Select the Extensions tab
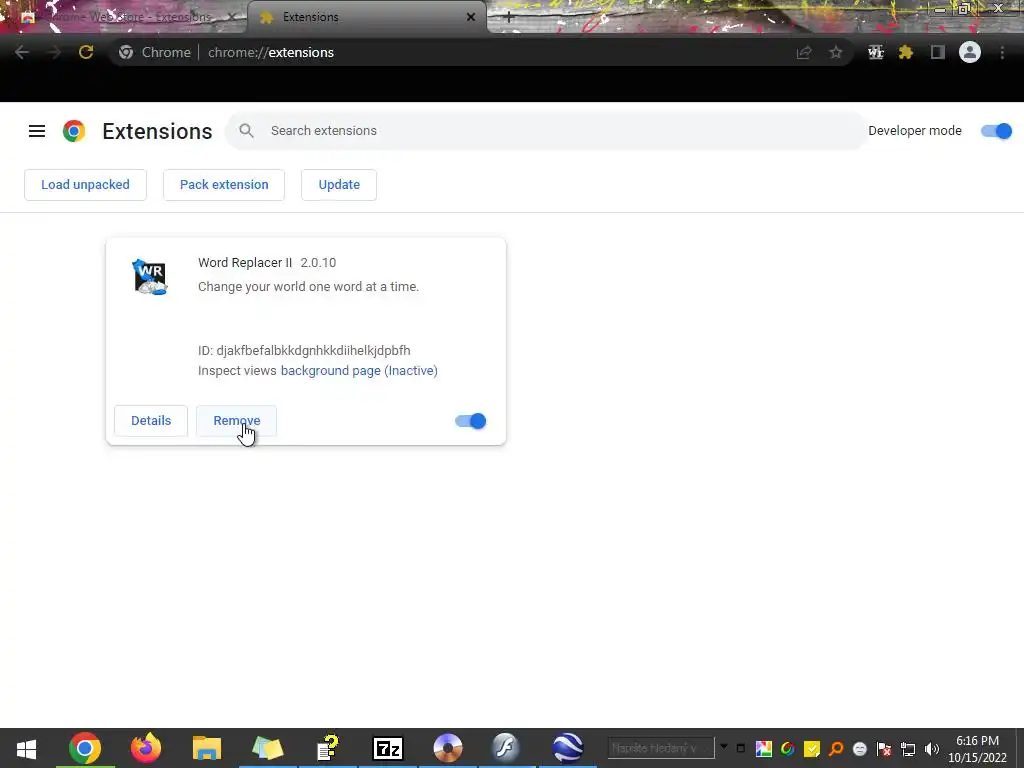This screenshot has width=1024, height=768. click(x=367, y=17)
